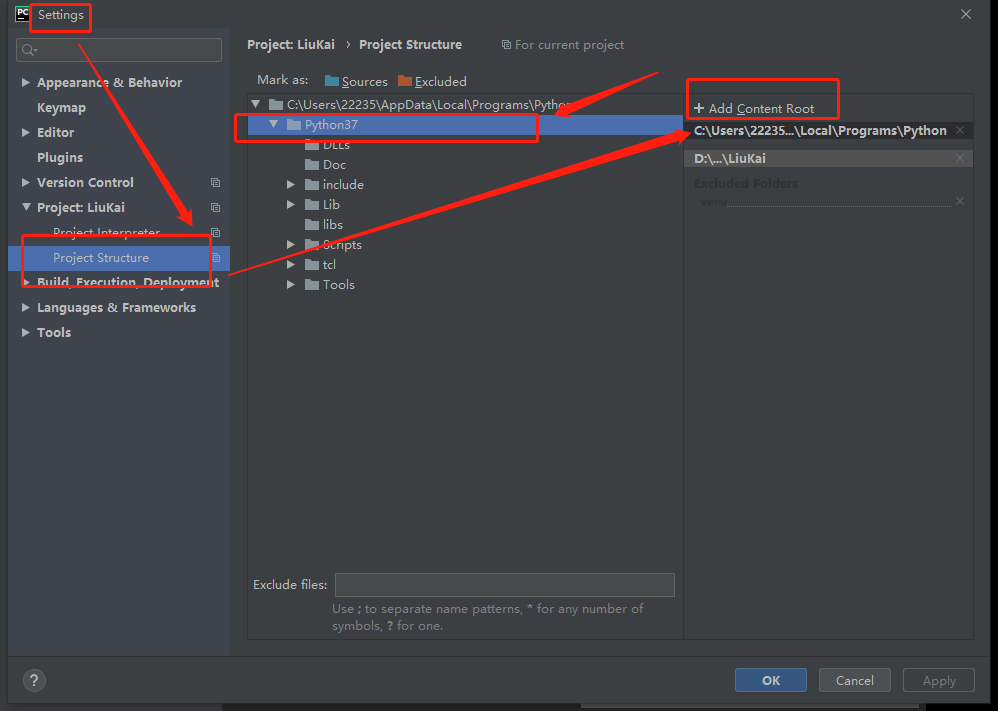Remove the venv excluded folder entry
Screen dimensions: 998x711
coord(960,201)
